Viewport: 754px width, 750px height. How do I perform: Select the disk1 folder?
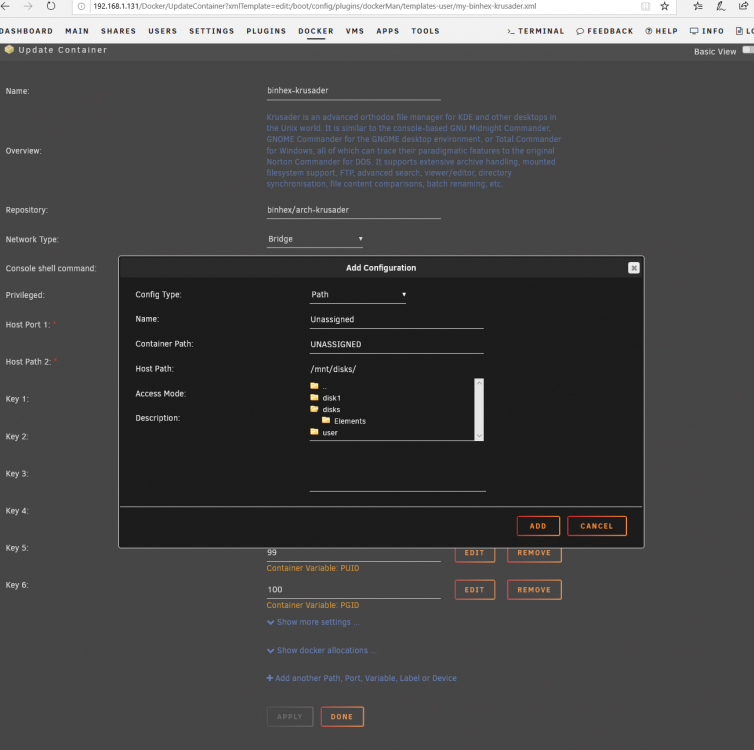point(331,398)
